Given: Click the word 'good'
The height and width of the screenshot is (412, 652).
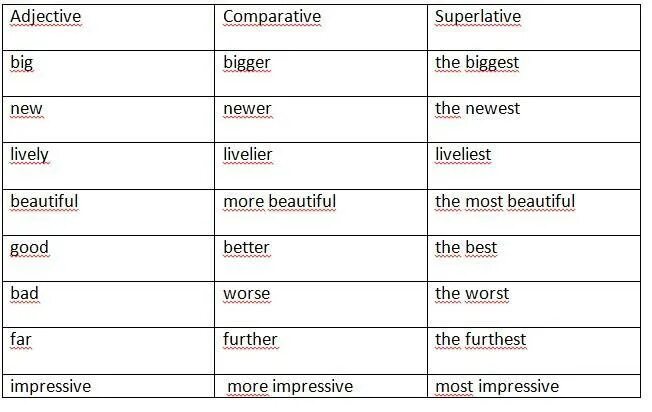Looking at the screenshot, I should point(30,247).
